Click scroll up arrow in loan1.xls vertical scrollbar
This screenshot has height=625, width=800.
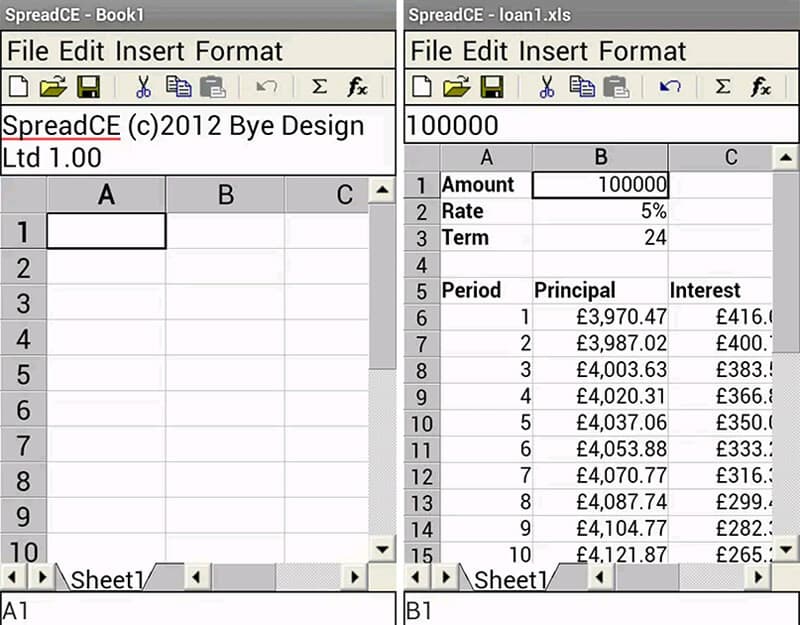(786, 158)
